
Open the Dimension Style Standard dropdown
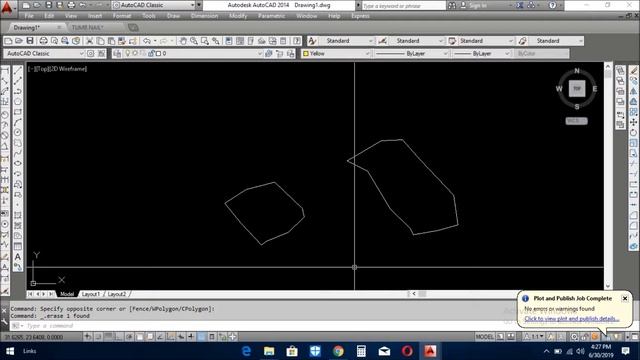440,41
